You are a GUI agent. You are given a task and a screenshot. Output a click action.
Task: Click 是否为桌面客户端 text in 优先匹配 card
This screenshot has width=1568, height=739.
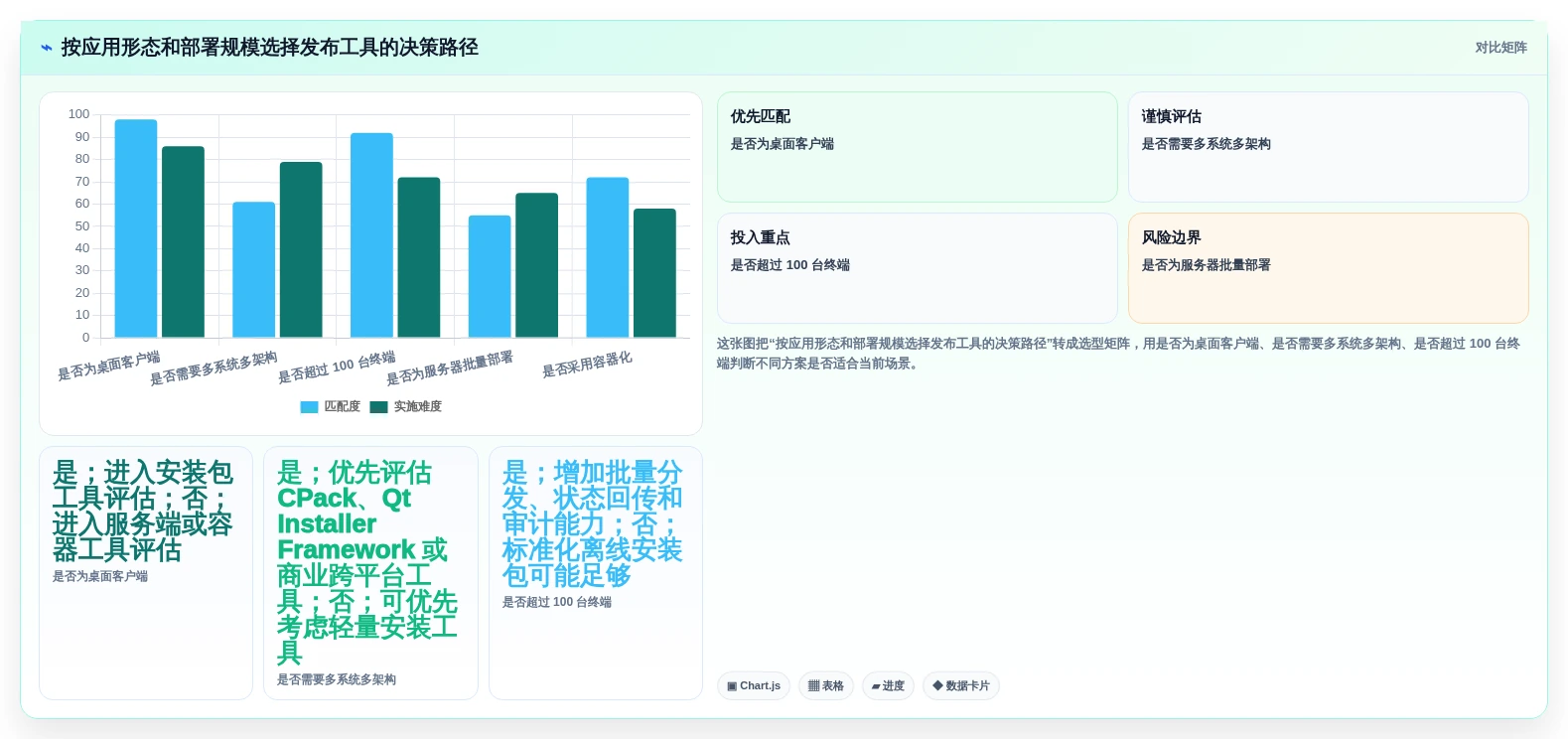pyautogui.click(x=783, y=144)
